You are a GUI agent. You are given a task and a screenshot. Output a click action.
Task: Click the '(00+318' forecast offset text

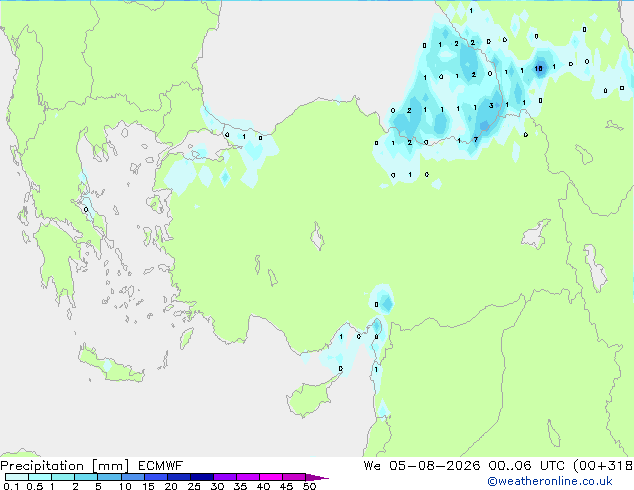pyautogui.click(x=603, y=466)
